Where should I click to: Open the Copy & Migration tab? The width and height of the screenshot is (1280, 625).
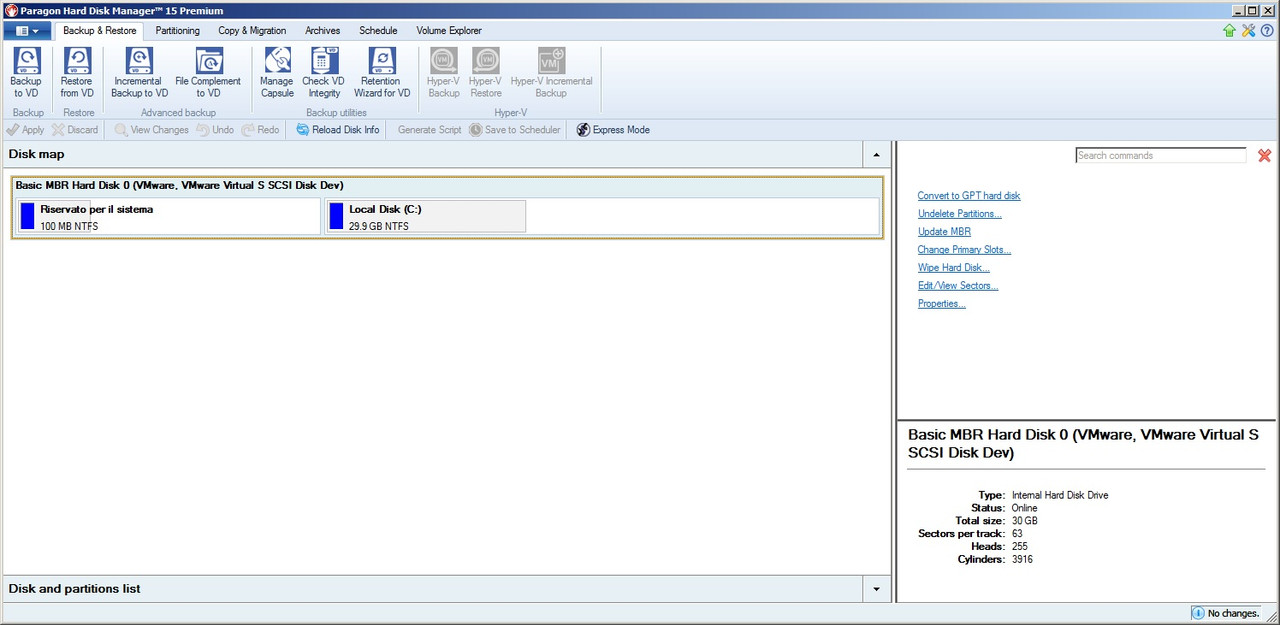(252, 31)
